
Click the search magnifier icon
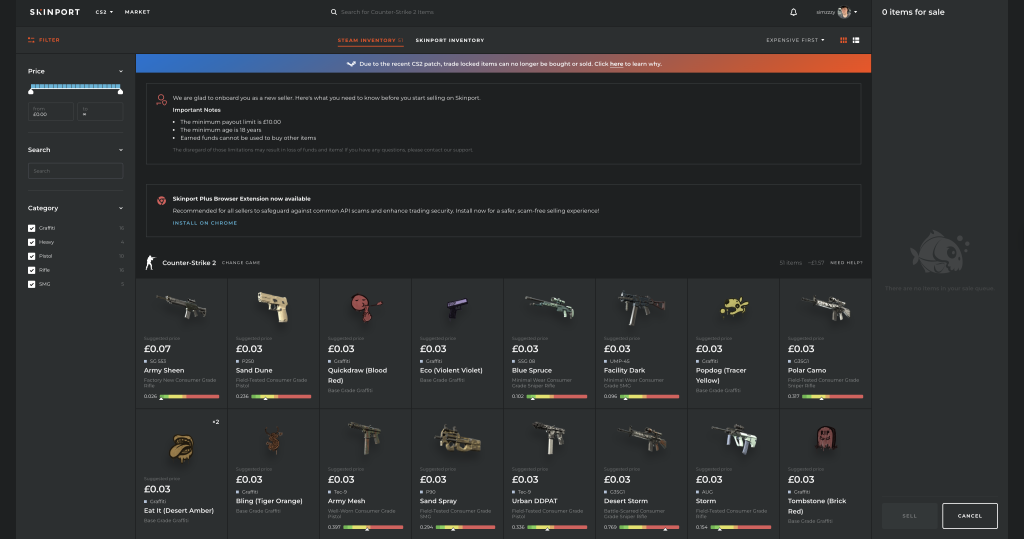tap(334, 12)
